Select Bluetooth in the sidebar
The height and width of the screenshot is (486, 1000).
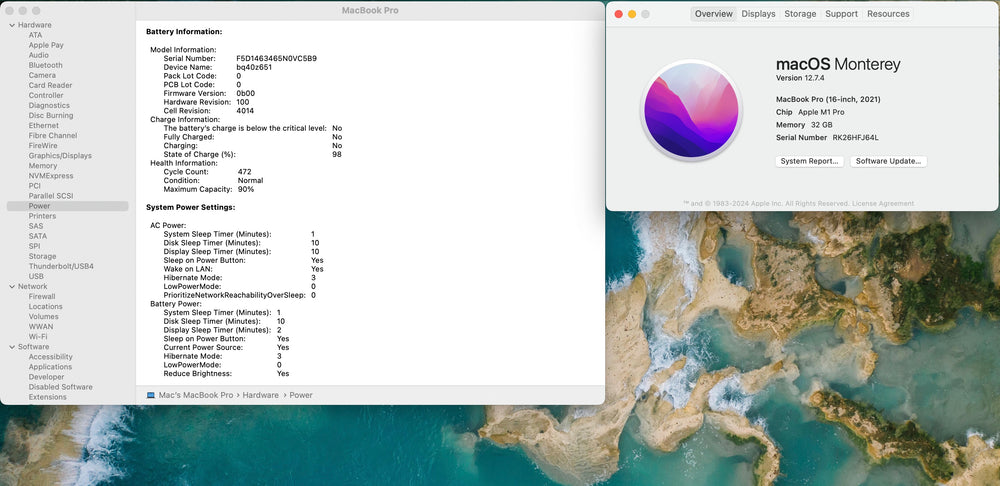[45, 65]
